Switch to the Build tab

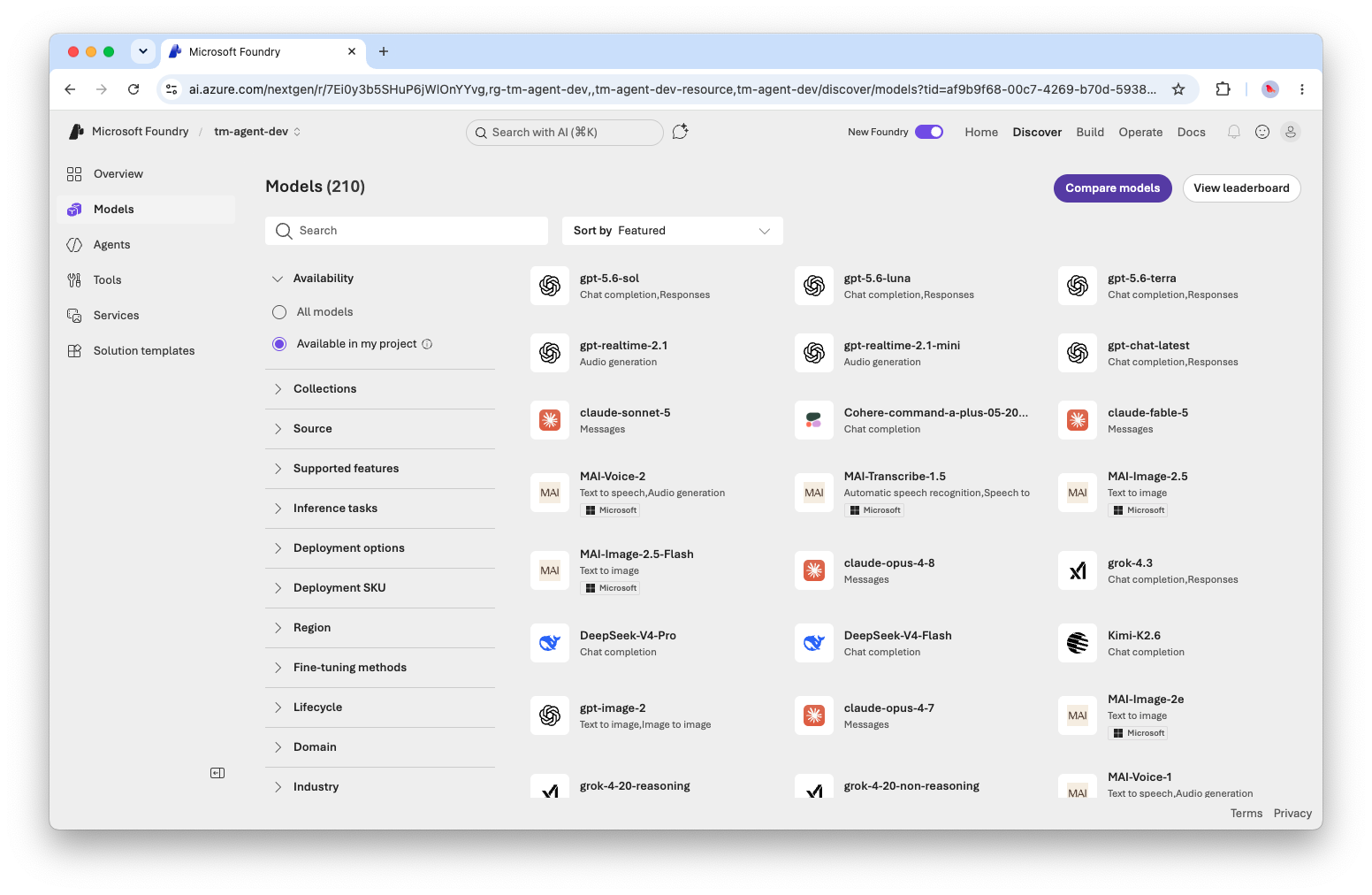pos(1090,132)
